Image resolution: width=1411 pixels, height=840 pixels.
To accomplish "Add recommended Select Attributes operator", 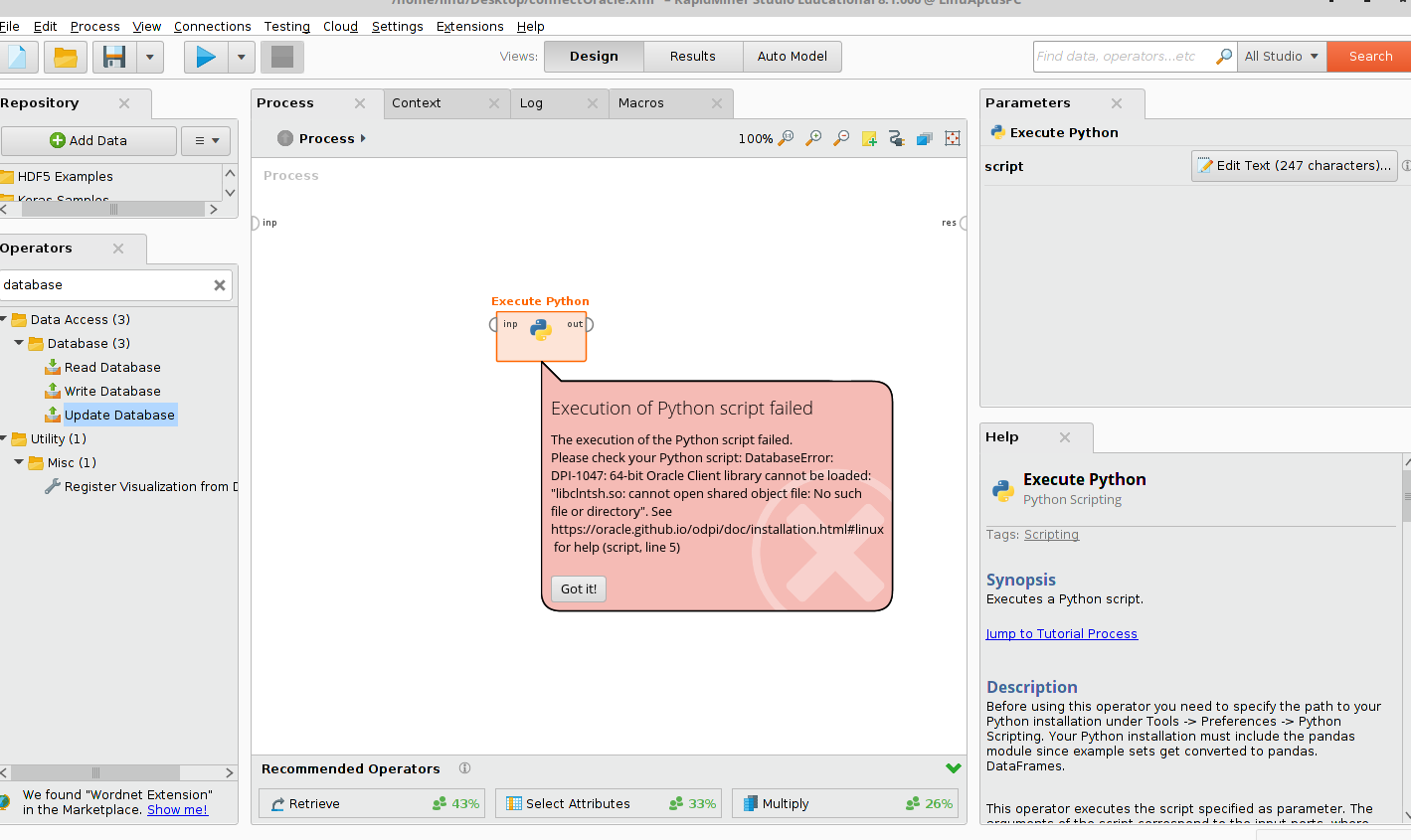I will [x=609, y=803].
